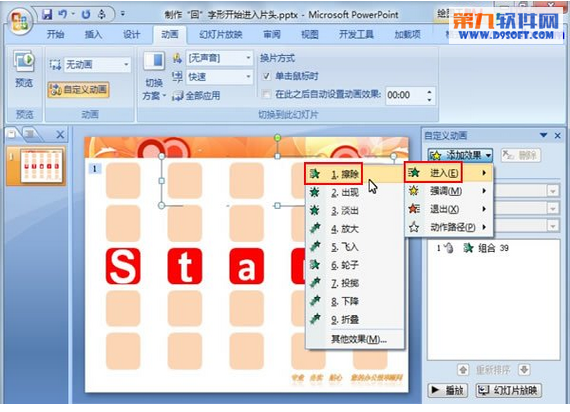Open the 加载项 ribbon tab

[x=408, y=35]
